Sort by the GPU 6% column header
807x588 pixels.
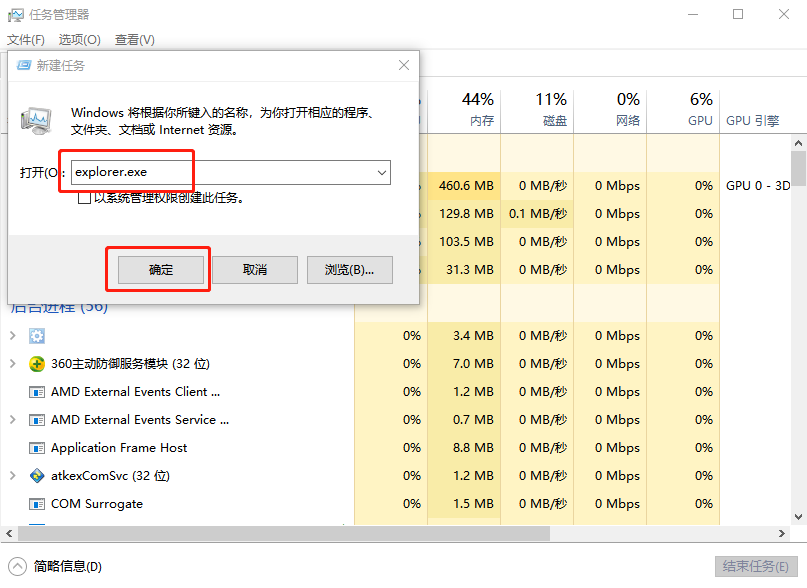click(683, 109)
